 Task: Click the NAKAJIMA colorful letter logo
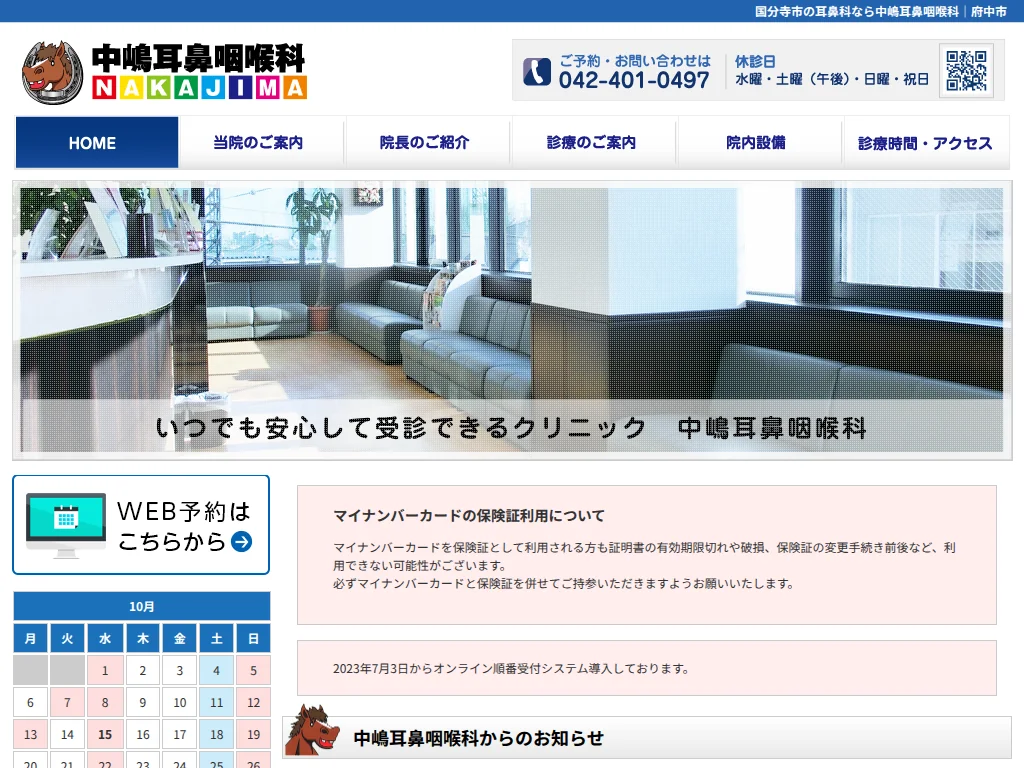click(199, 88)
